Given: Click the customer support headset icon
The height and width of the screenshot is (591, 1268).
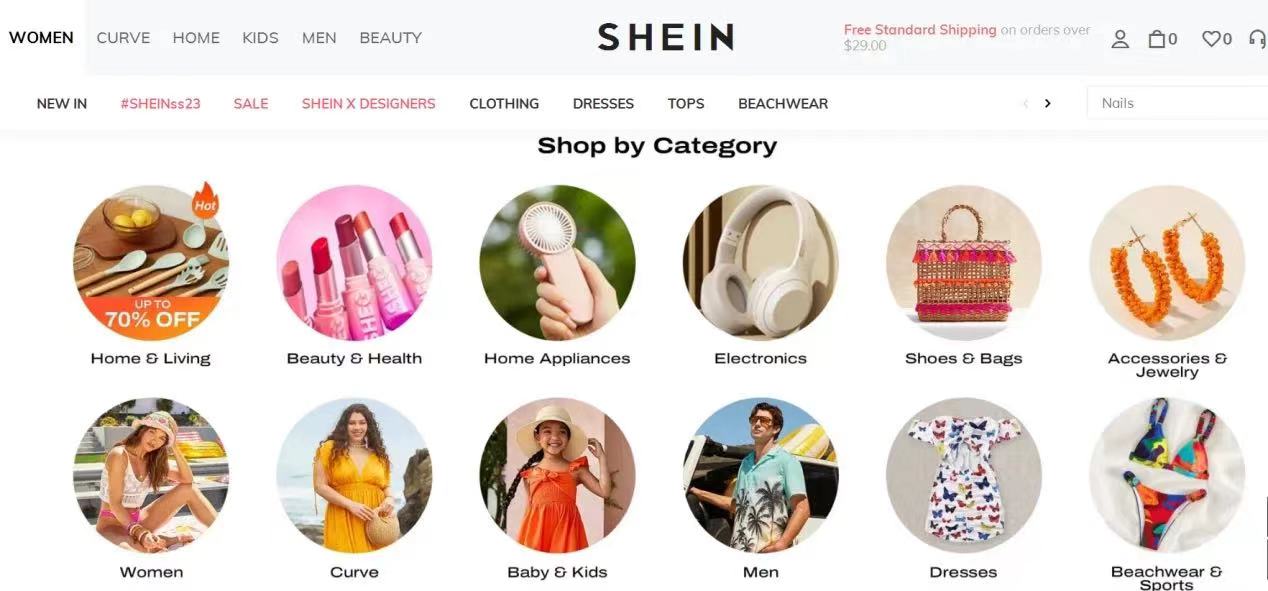Looking at the screenshot, I should 1257,39.
